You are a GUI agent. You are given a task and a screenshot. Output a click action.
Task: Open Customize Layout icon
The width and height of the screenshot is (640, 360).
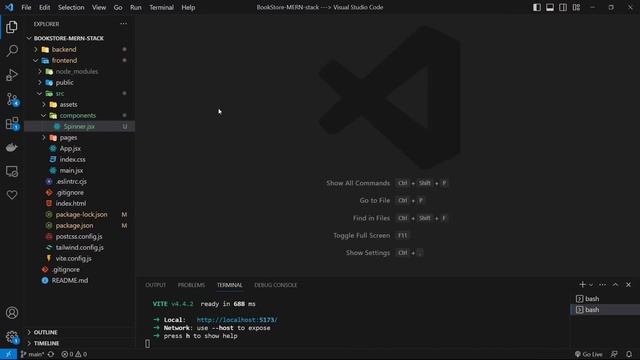pyautogui.click(x=576, y=7)
